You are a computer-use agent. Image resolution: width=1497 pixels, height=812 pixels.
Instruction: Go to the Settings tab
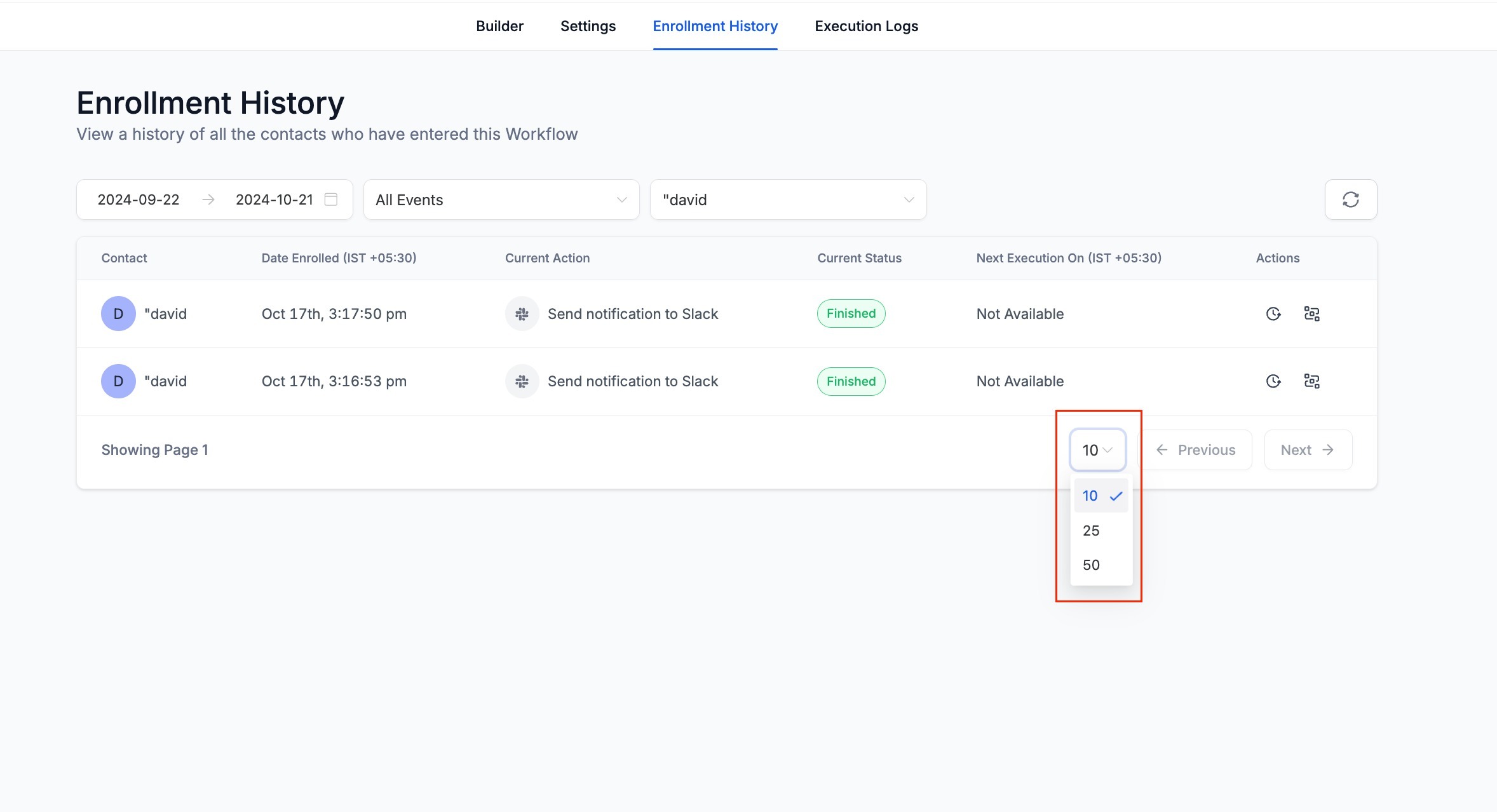coord(588,26)
